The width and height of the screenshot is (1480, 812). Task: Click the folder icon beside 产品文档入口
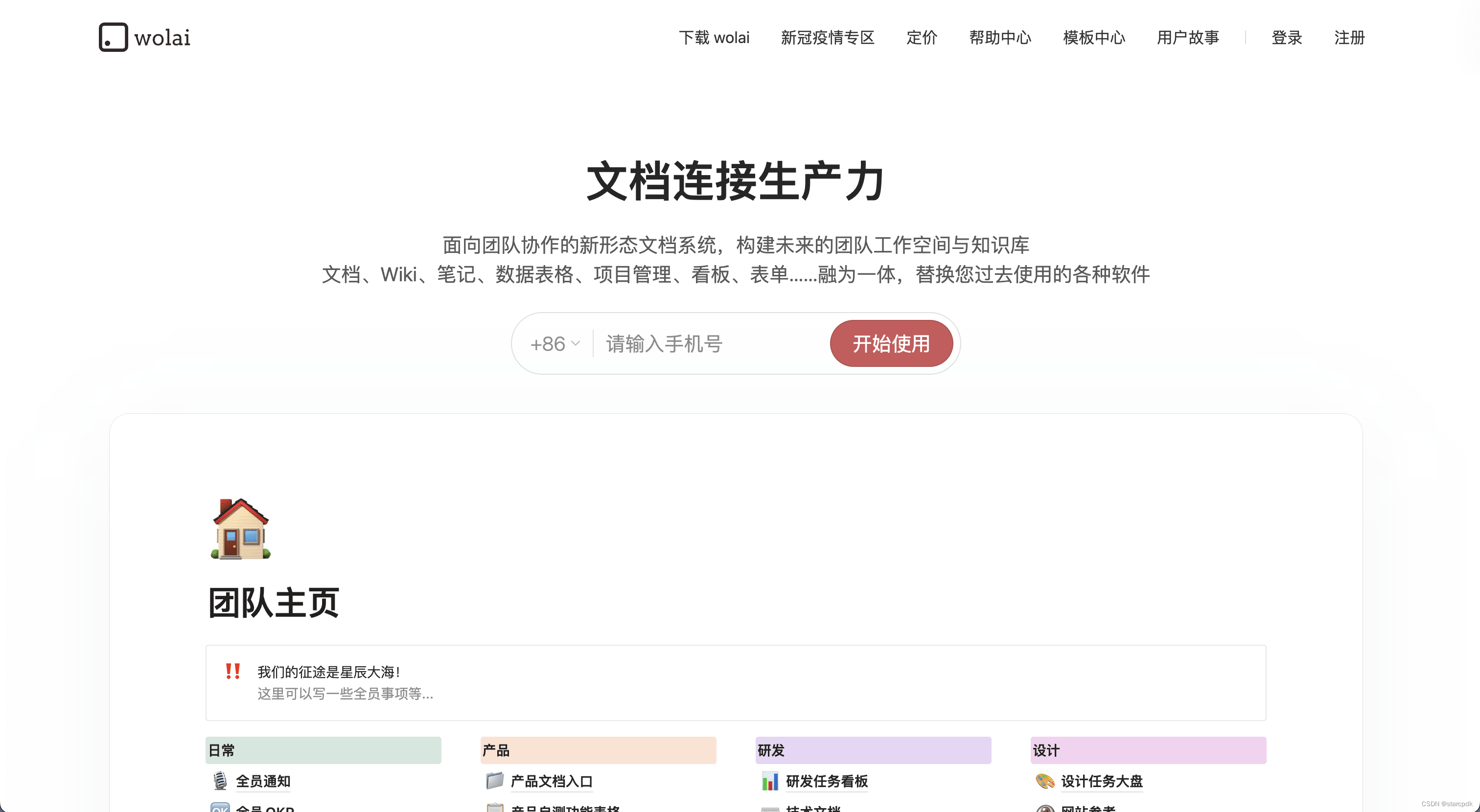click(495, 781)
